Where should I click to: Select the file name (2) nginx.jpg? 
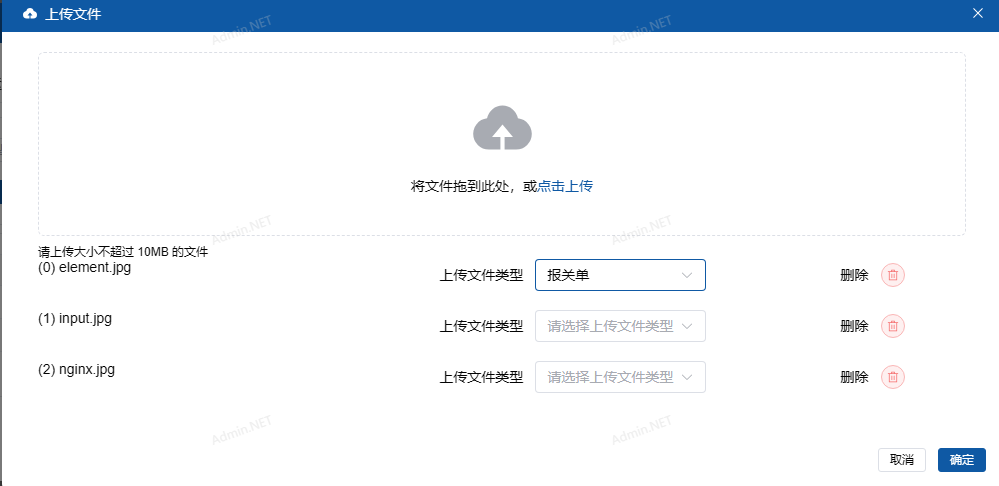[x=76, y=369]
